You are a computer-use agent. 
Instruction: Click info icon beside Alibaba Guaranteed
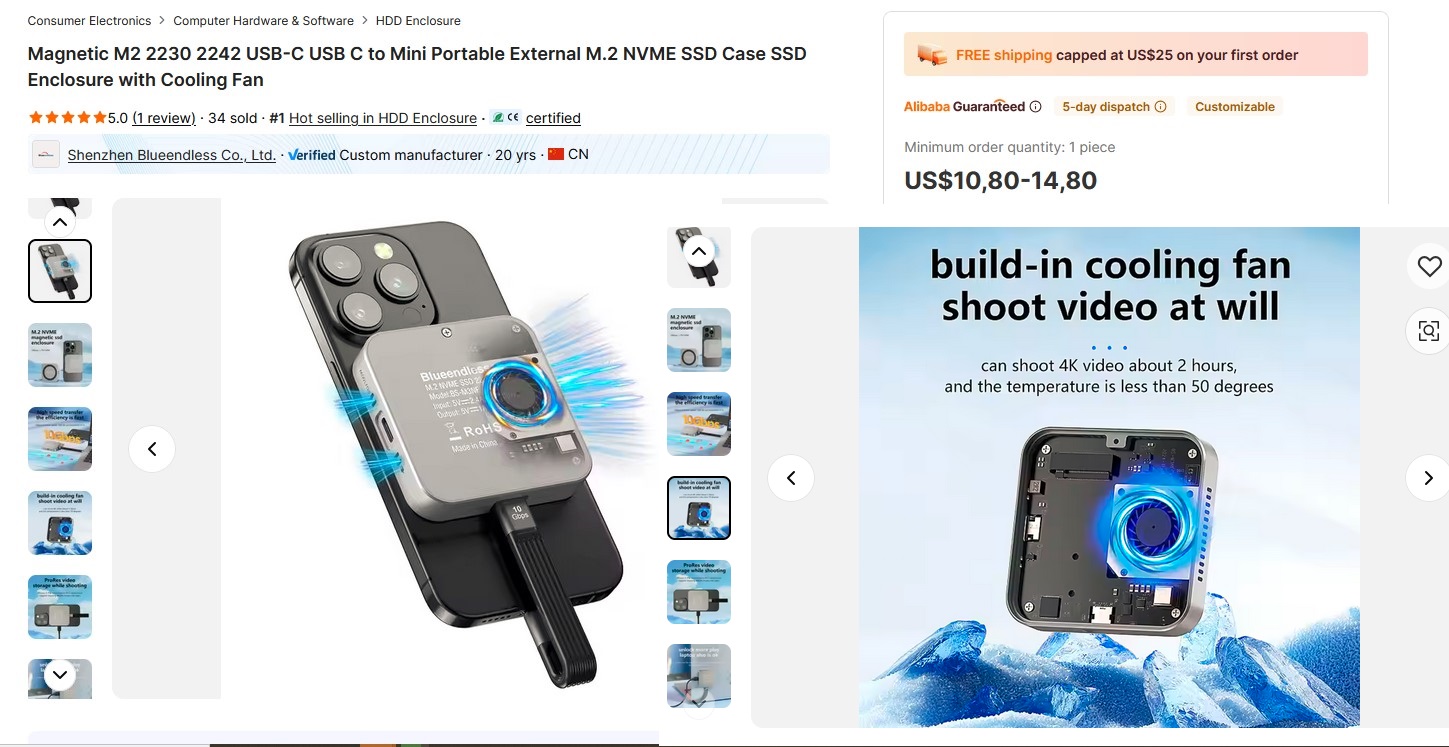coord(1035,107)
